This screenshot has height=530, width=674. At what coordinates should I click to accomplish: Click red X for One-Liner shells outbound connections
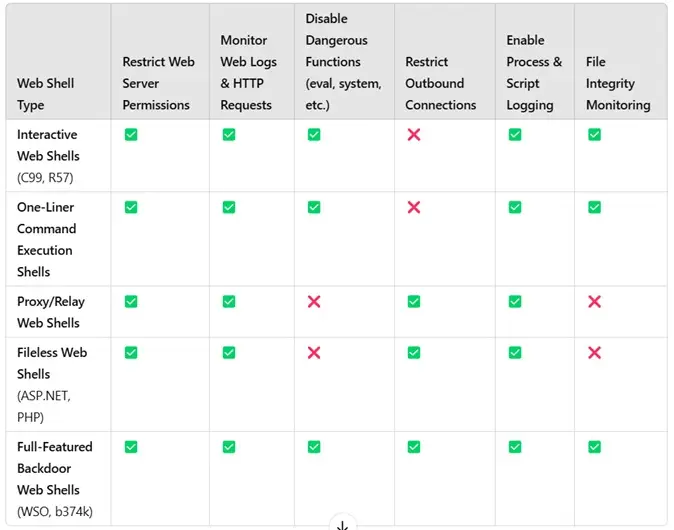[414, 207]
